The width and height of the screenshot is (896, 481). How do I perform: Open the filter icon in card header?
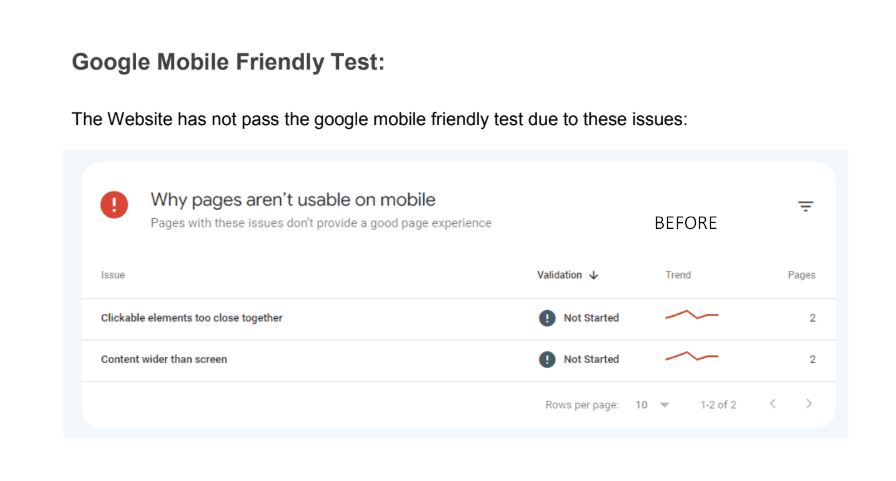[806, 206]
